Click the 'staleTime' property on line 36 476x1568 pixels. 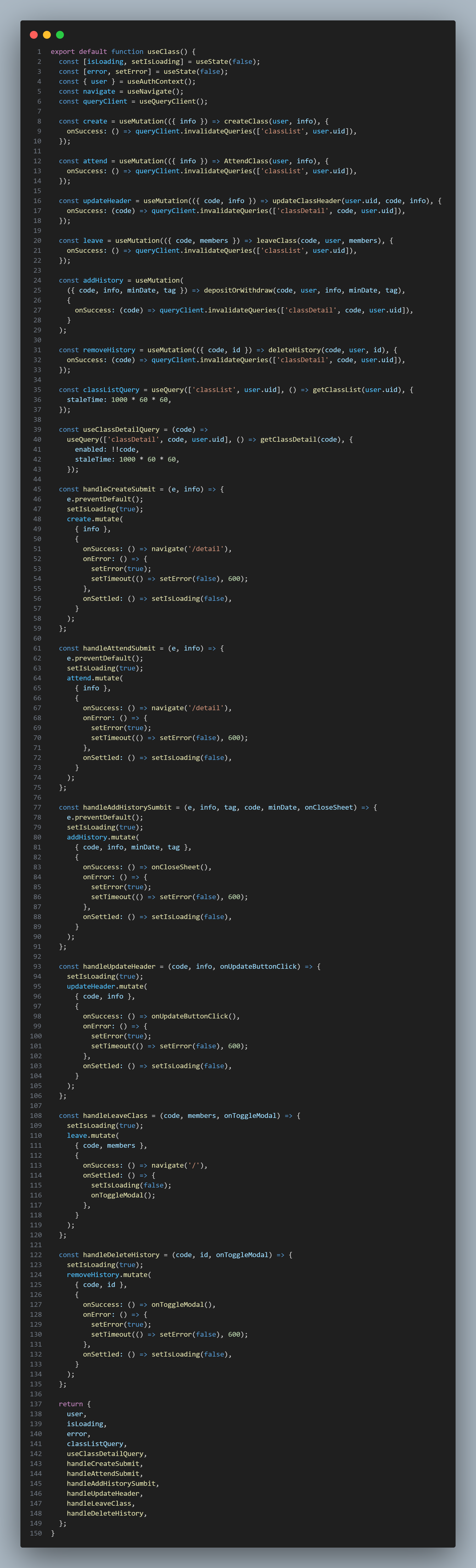click(85, 400)
